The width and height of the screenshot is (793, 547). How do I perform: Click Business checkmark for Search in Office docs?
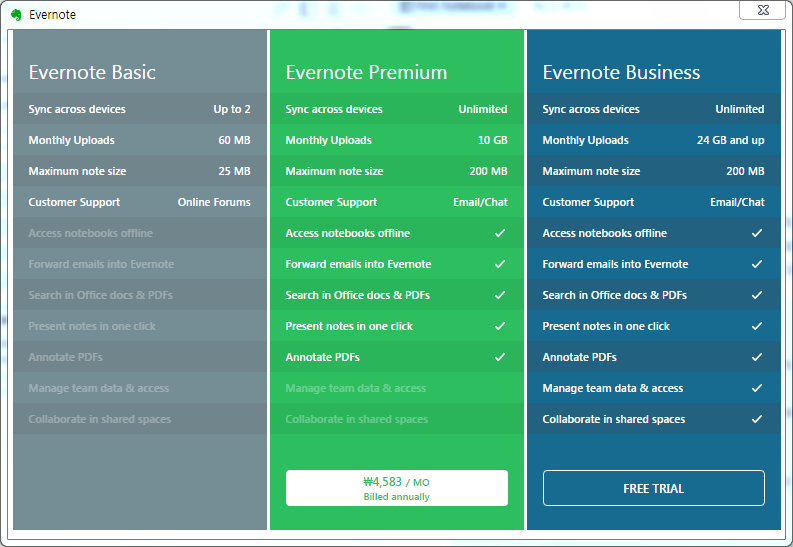click(757, 295)
